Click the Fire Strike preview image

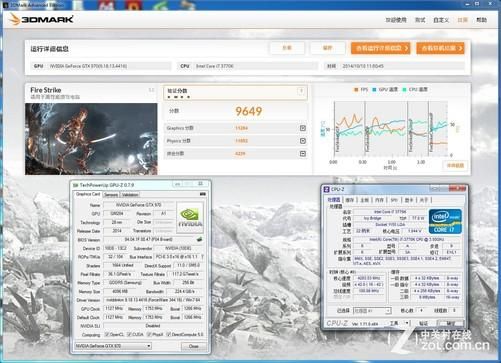click(91, 139)
